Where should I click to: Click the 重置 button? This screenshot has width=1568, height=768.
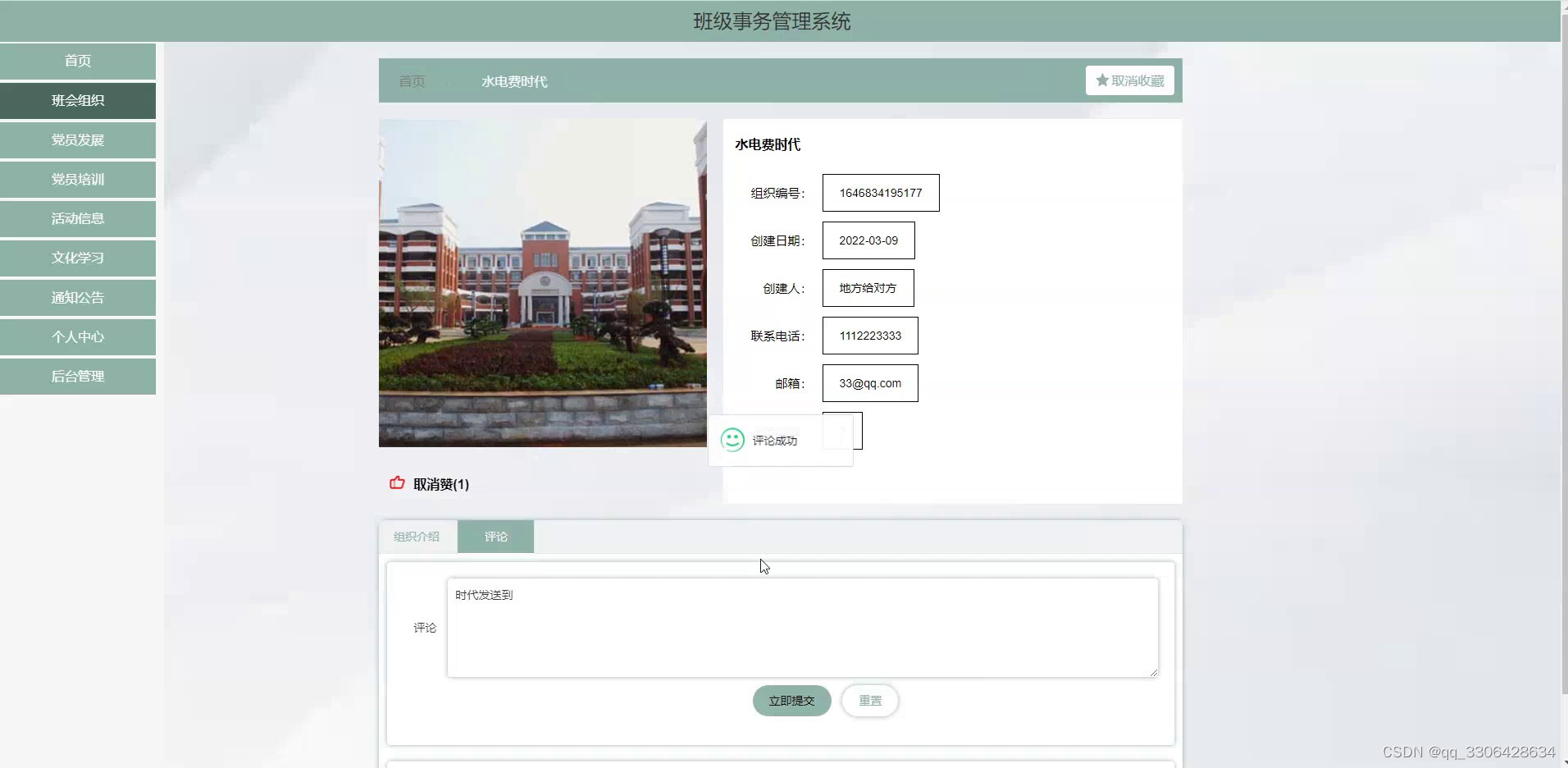click(870, 701)
